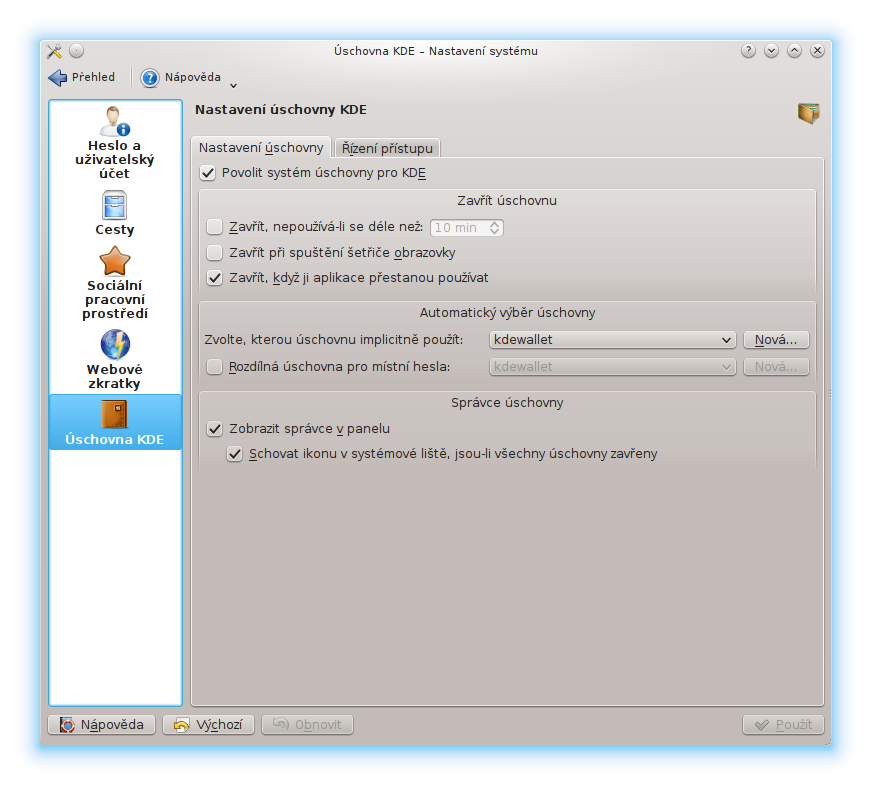Open Nápověda toolbar help button

click(x=181, y=77)
